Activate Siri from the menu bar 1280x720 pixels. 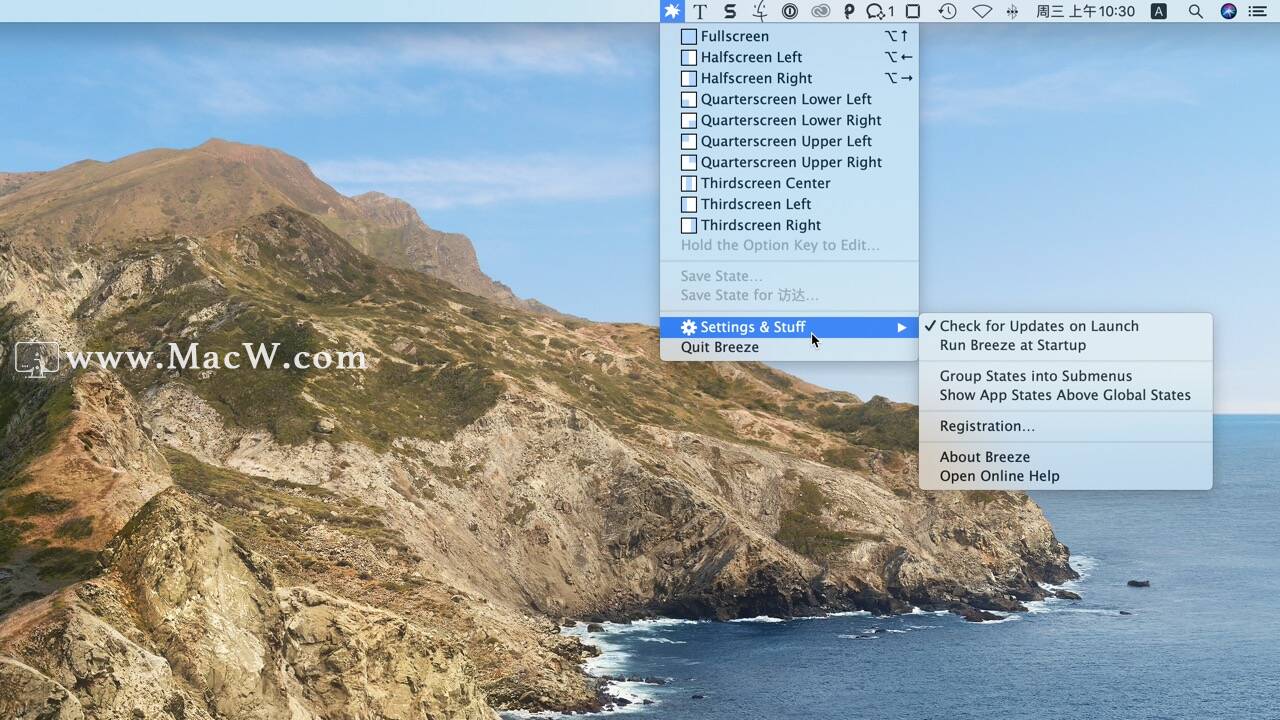pos(1229,11)
